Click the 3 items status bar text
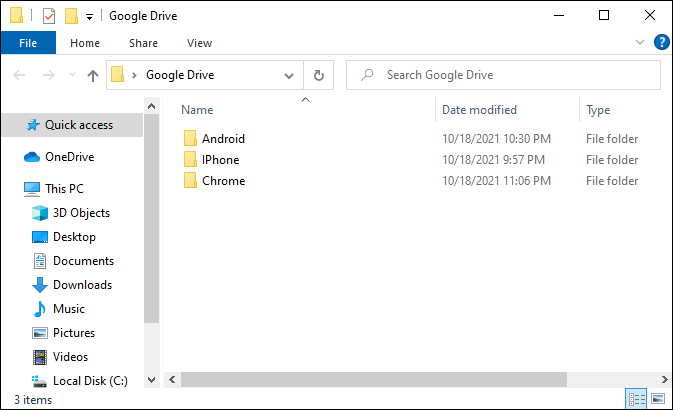This screenshot has width=673, height=410. pyautogui.click(x=33, y=400)
